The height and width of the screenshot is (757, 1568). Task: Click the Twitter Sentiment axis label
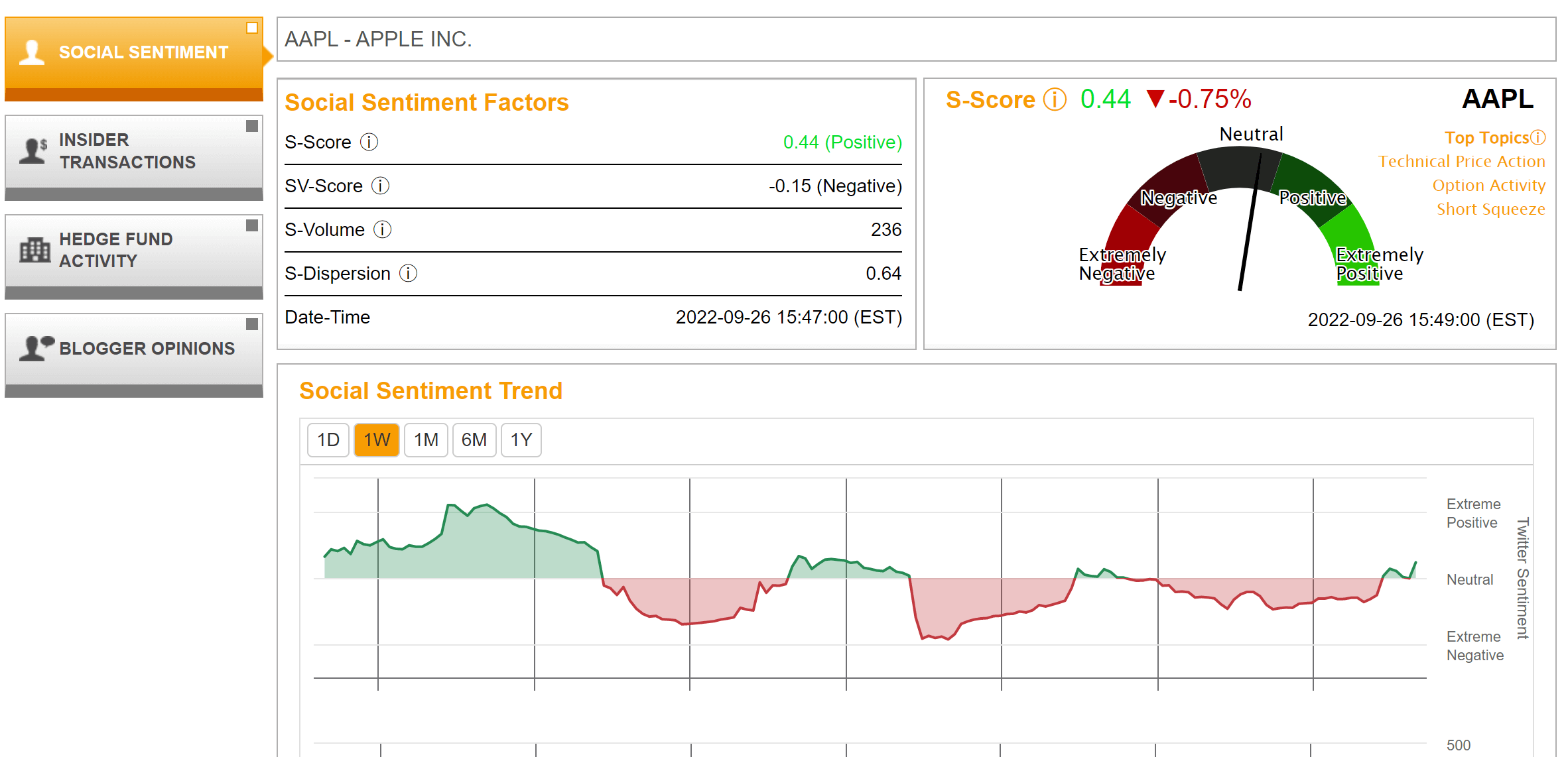(x=1523, y=578)
